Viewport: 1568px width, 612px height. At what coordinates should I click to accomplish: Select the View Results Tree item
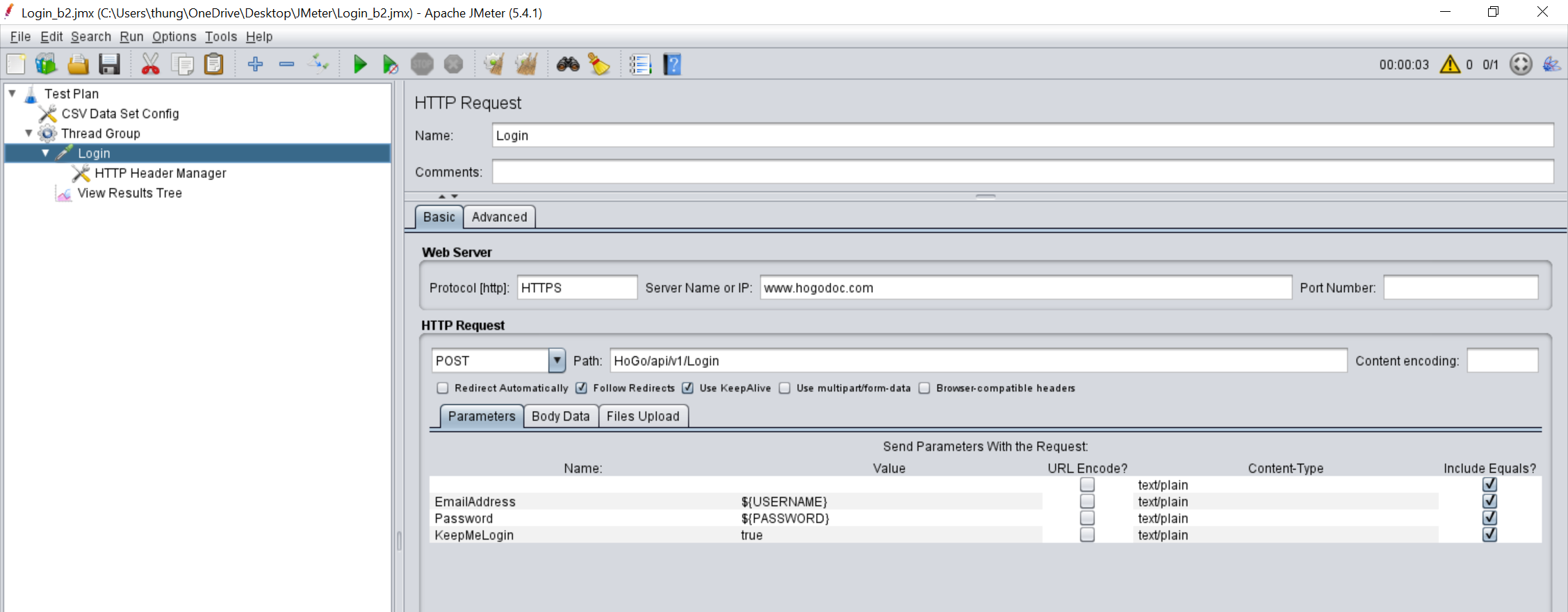click(x=129, y=193)
